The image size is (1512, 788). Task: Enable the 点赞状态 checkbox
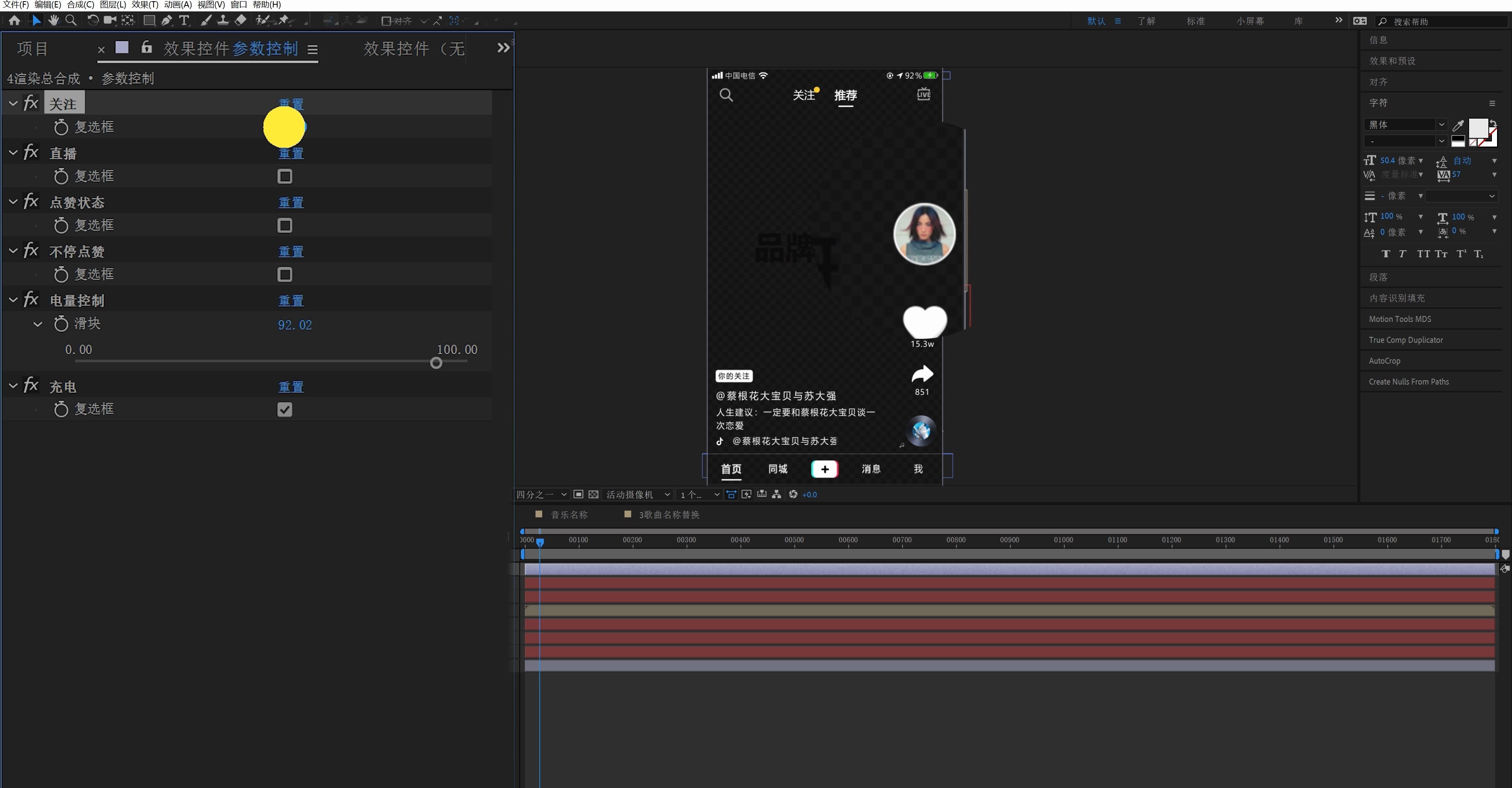tap(285, 225)
